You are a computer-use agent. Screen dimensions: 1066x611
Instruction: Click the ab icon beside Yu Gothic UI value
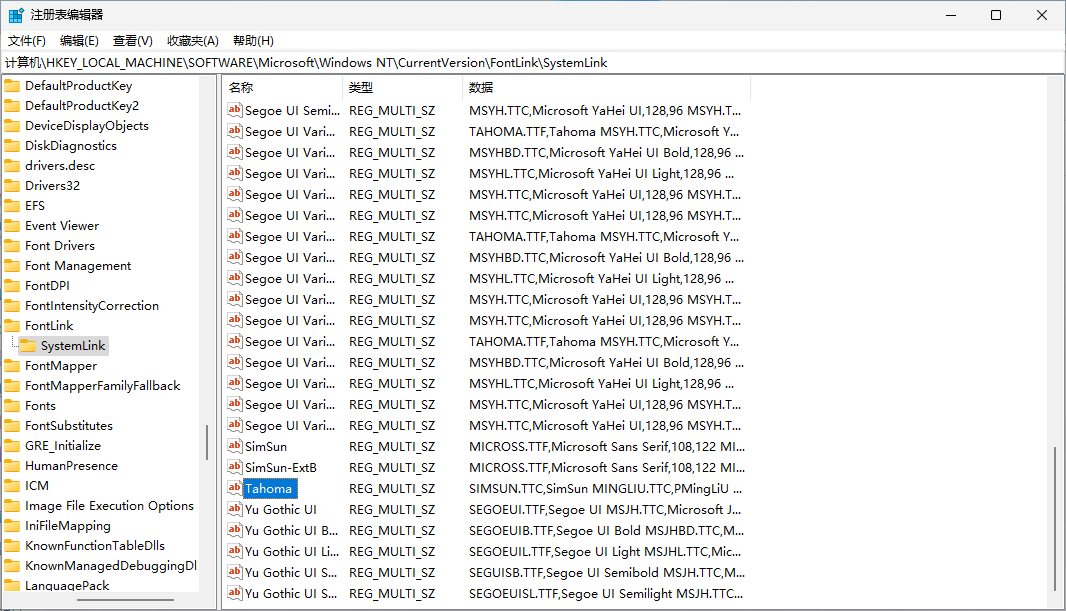[235, 509]
